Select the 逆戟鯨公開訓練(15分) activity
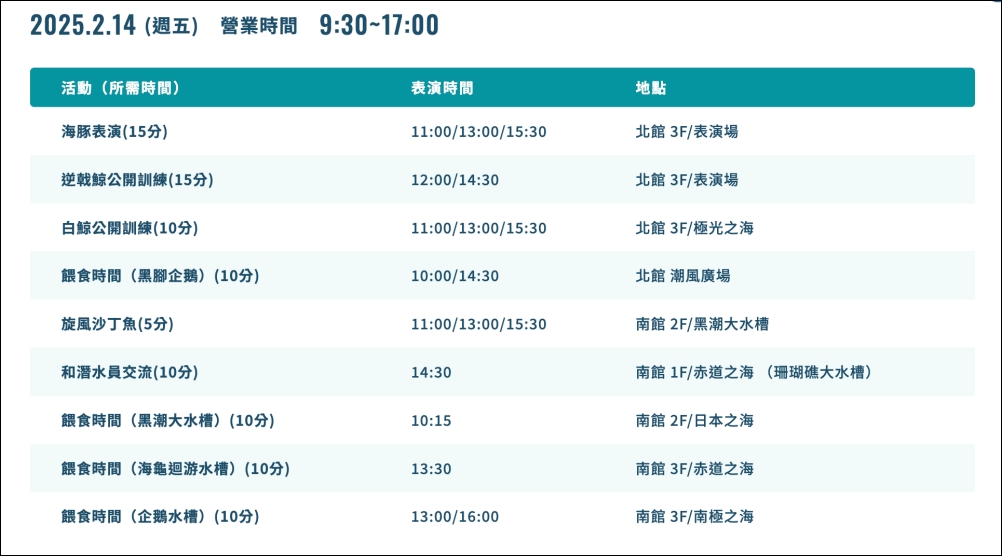Viewport: 1002px width, 556px height. (137, 180)
